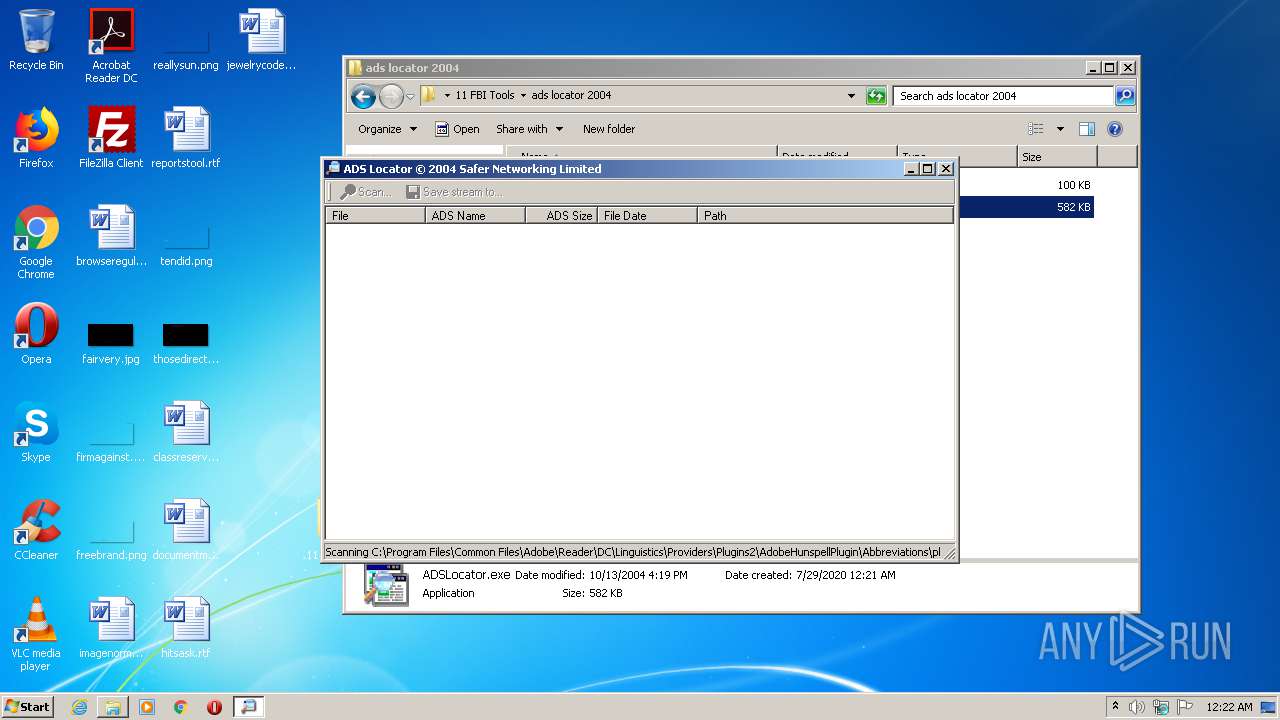Sort by ADS Size column
Screen dimensions: 1280x720
(x=561, y=215)
